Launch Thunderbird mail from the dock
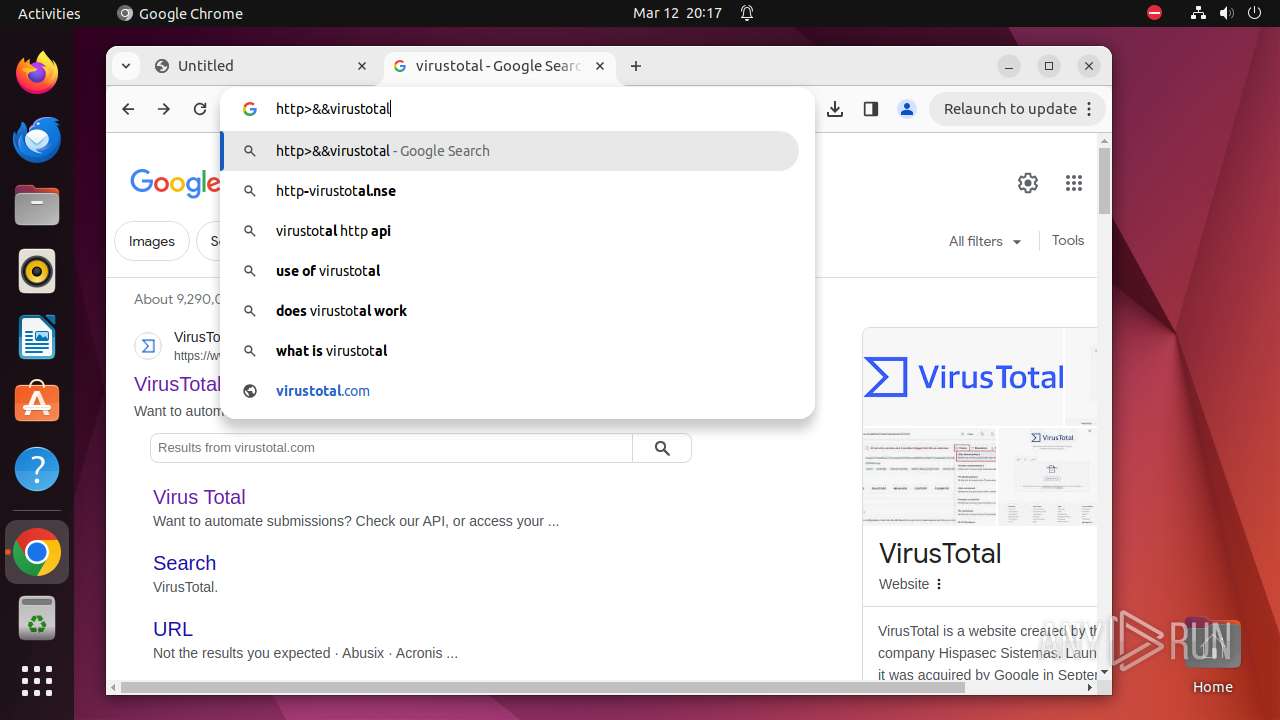The image size is (1280, 720). [x=37, y=139]
